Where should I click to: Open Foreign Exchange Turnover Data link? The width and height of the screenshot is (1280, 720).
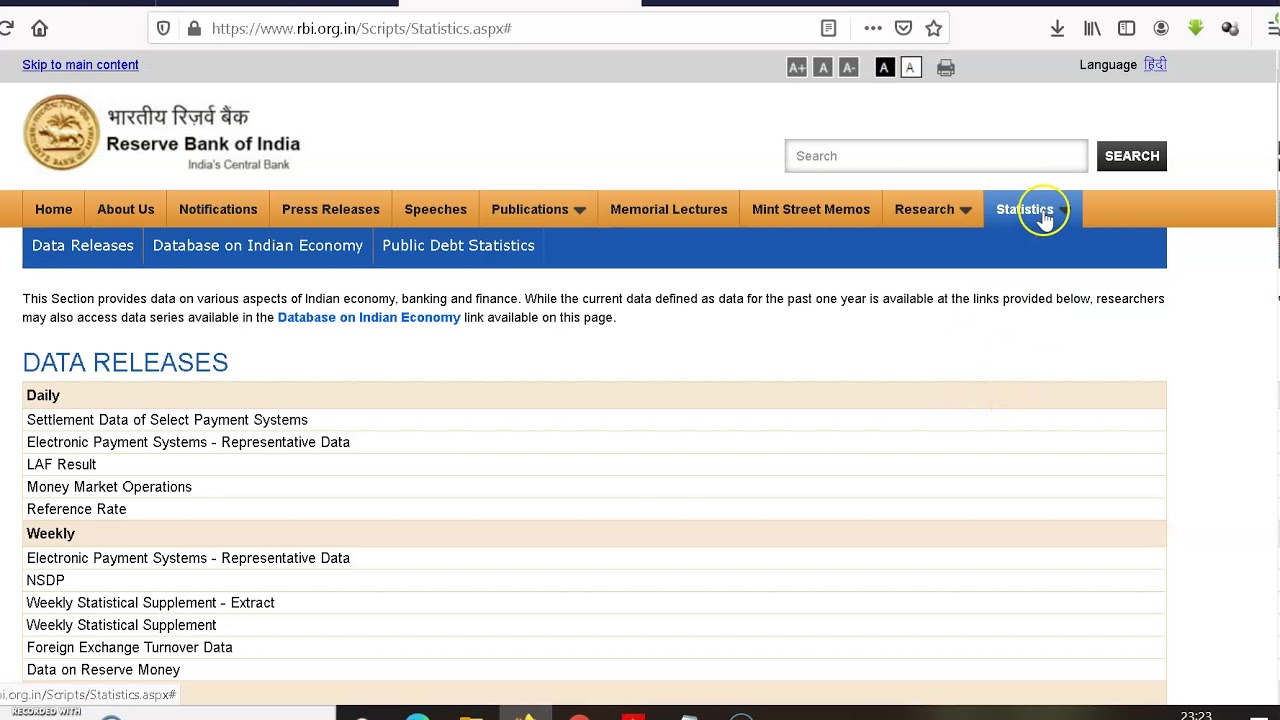(129, 647)
